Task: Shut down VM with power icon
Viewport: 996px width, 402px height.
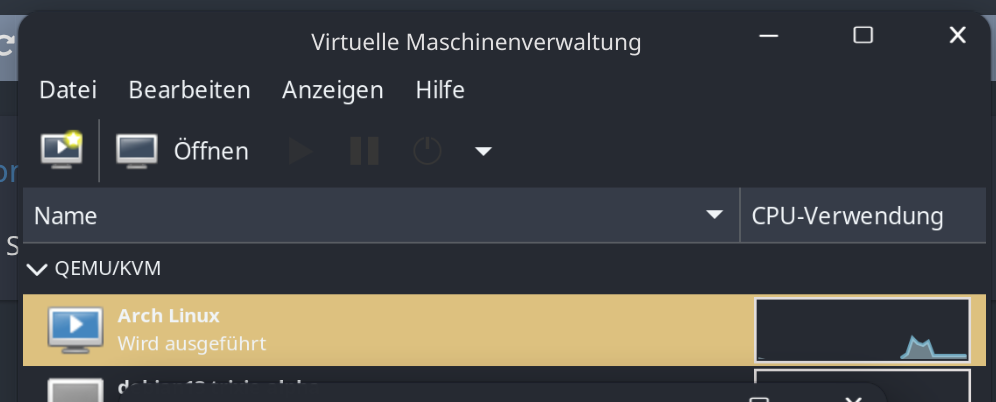Action: (x=427, y=151)
